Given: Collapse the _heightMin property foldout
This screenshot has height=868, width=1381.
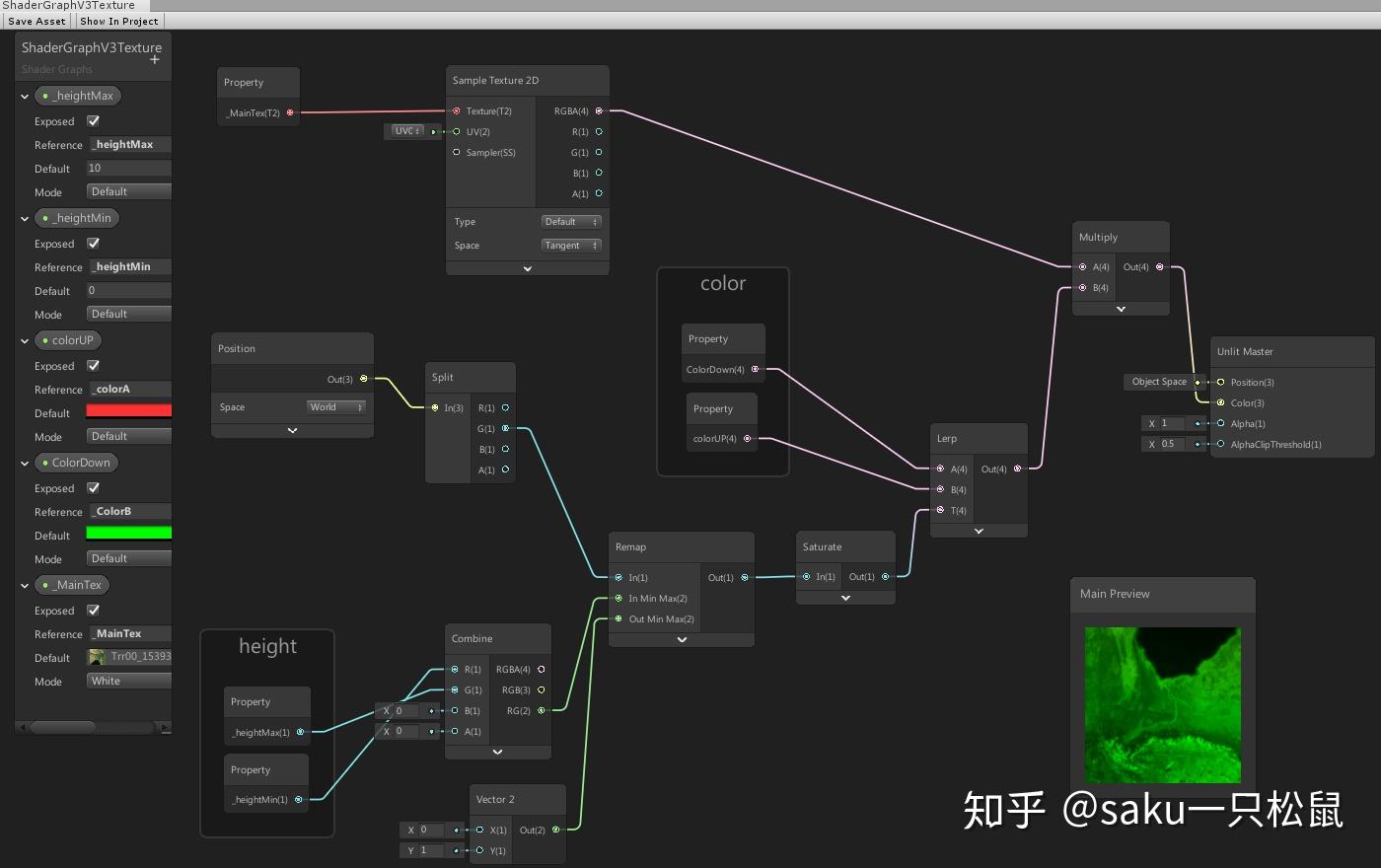Looking at the screenshot, I should click(25, 219).
